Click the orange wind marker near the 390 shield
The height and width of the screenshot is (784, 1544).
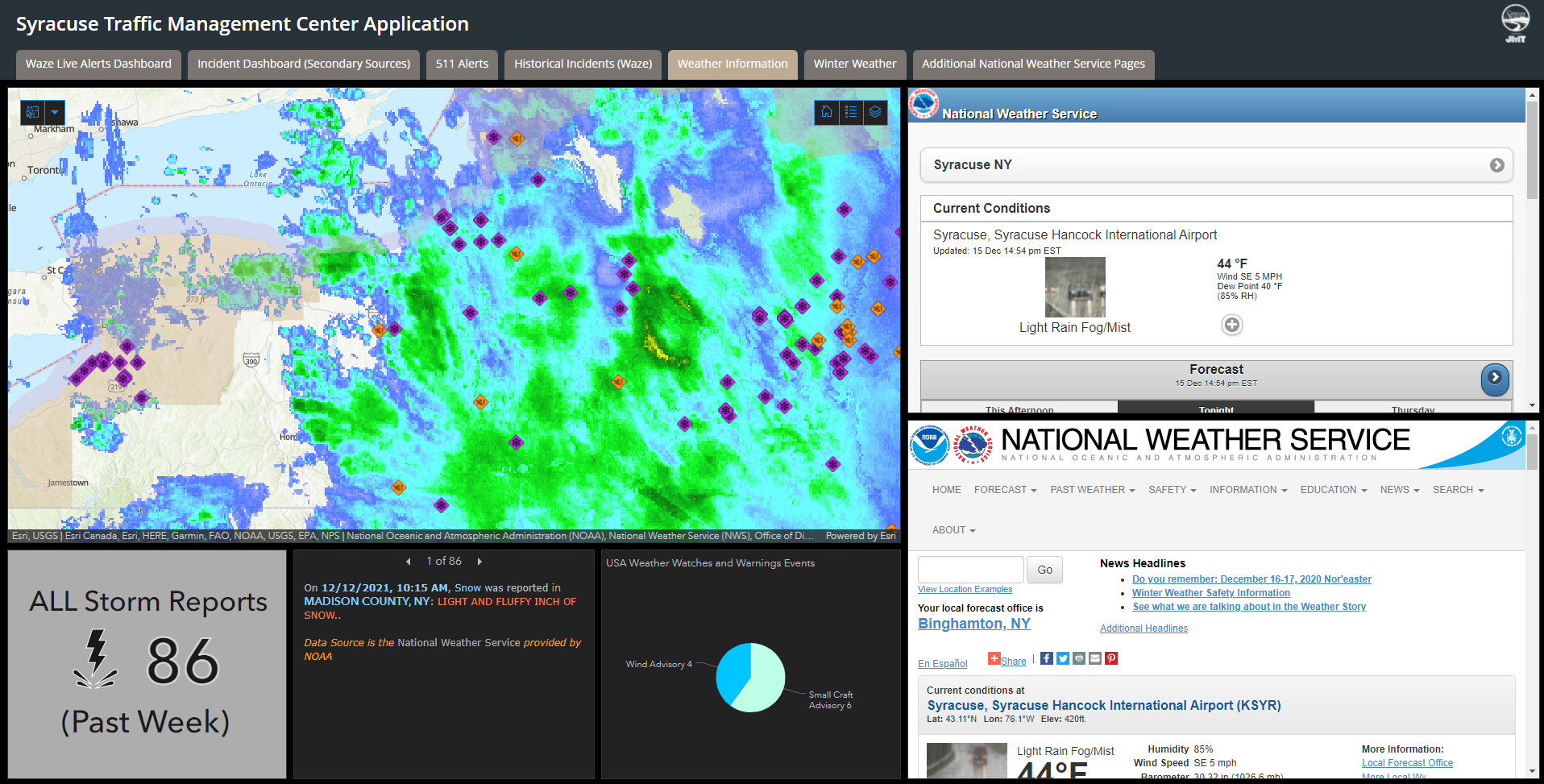[x=379, y=330]
